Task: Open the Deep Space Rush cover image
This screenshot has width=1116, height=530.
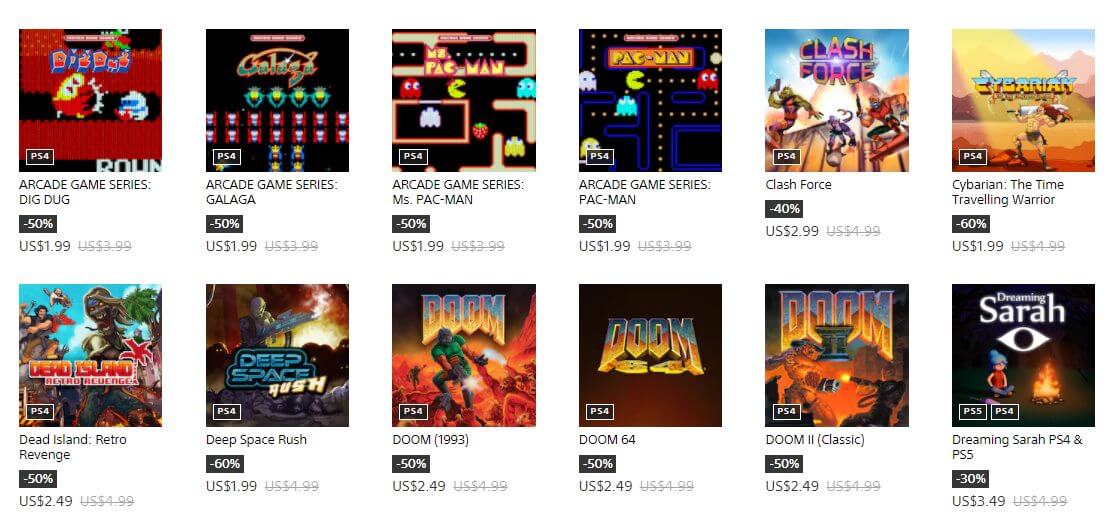Action: (x=278, y=356)
